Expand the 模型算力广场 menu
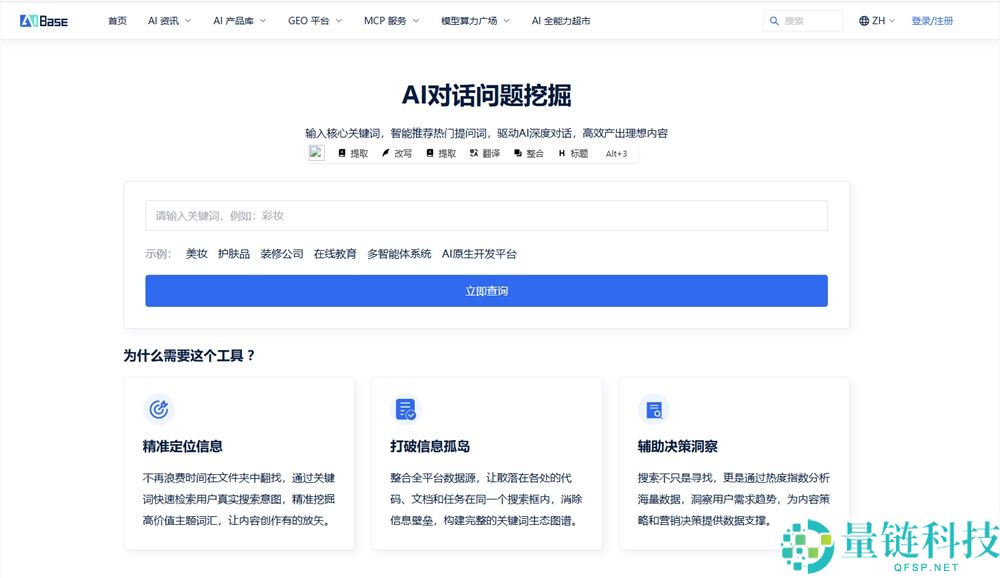 click(476, 21)
